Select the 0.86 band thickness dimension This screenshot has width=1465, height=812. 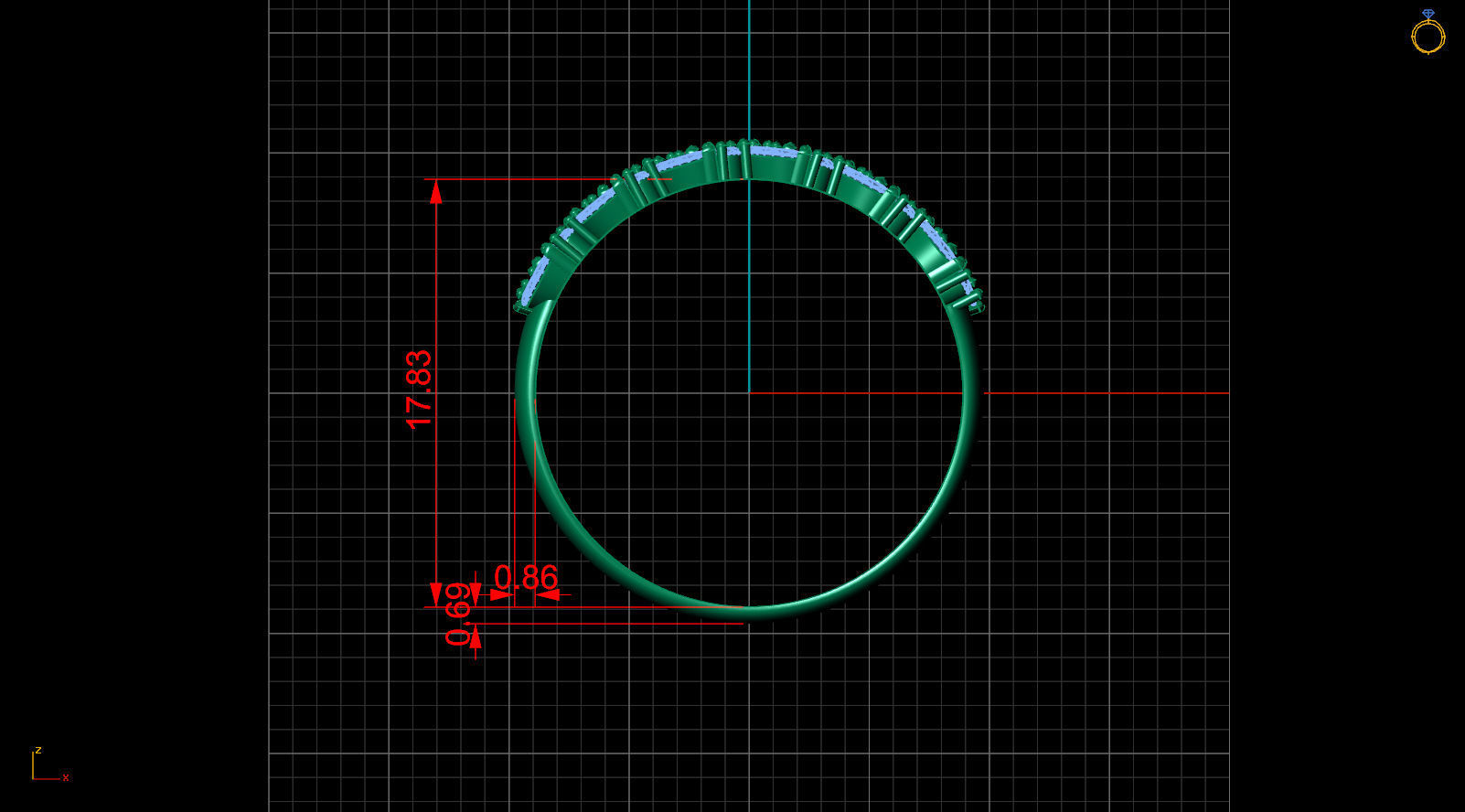pos(526,578)
